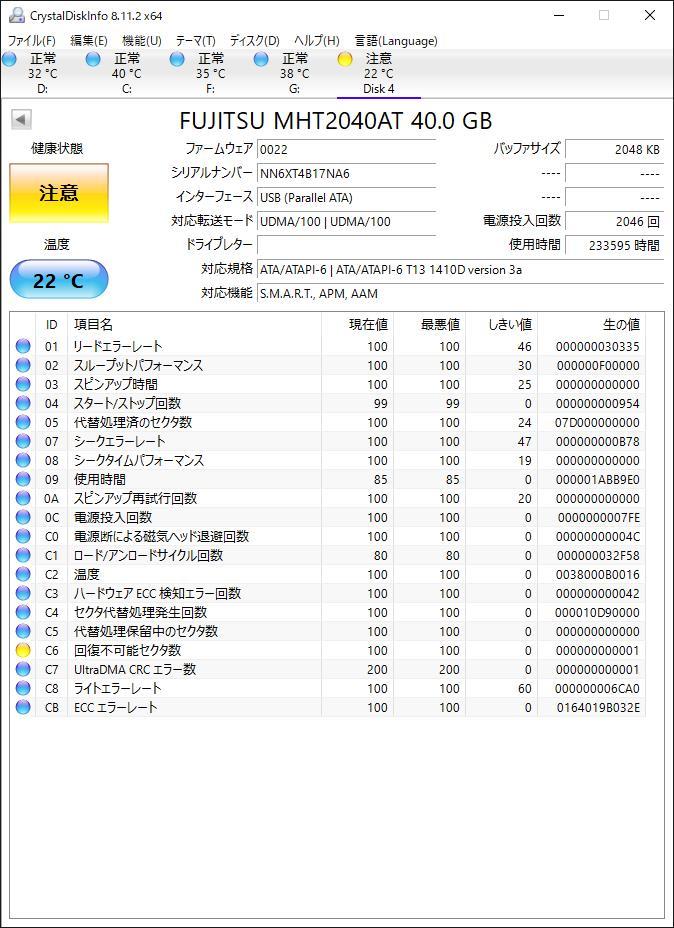
Task: Open the ヘルプ(H) menu
Action: point(317,41)
